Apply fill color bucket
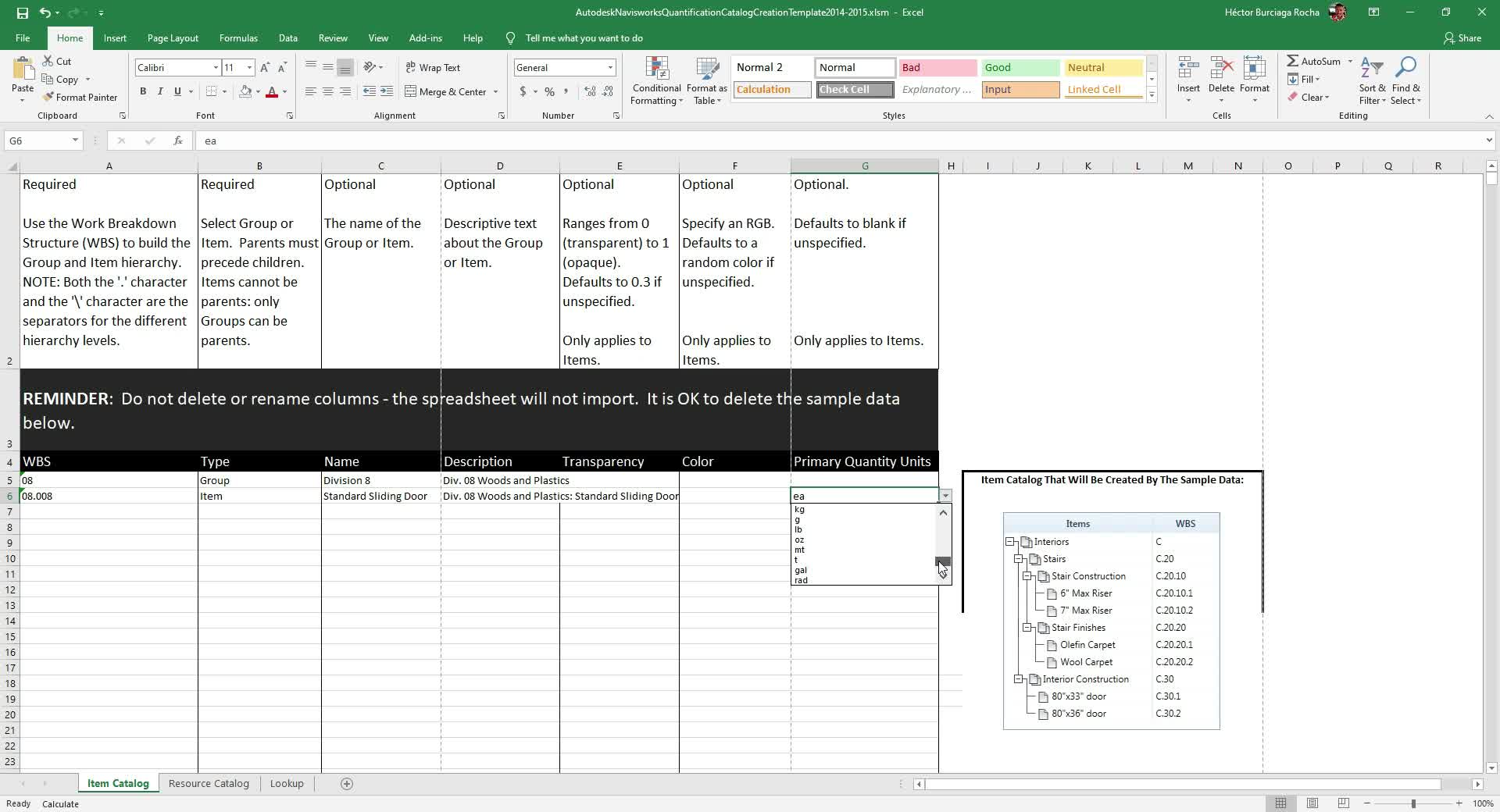 click(x=245, y=91)
